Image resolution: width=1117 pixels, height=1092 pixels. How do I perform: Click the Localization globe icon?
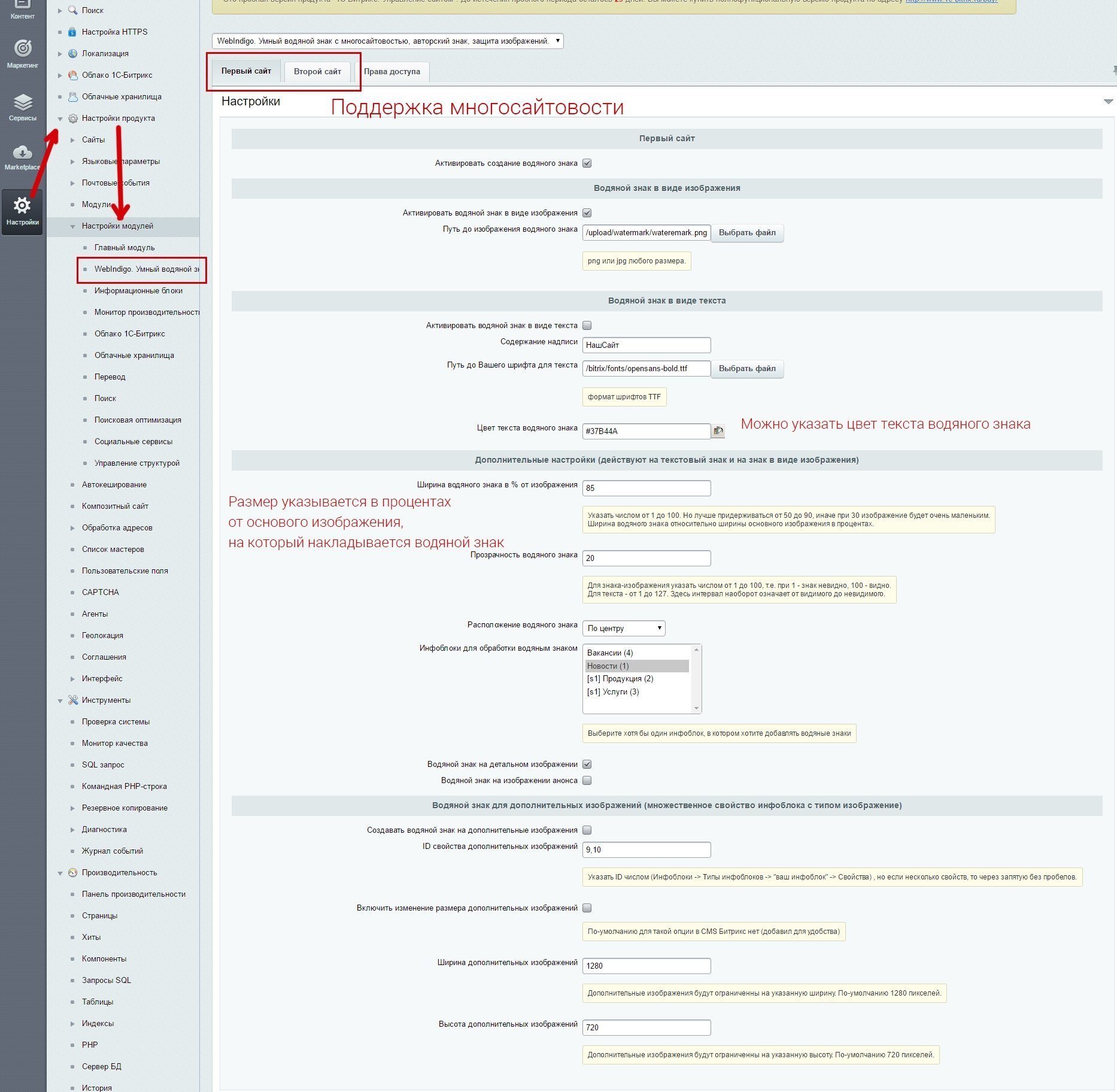pyautogui.click(x=72, y=54)
